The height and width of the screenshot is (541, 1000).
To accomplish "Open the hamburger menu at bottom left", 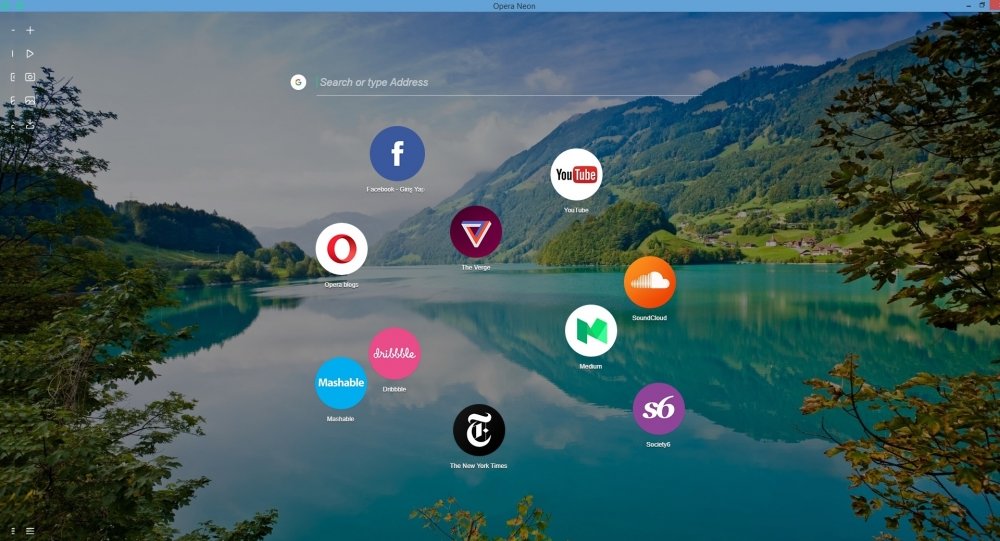I will pos(30,530).
